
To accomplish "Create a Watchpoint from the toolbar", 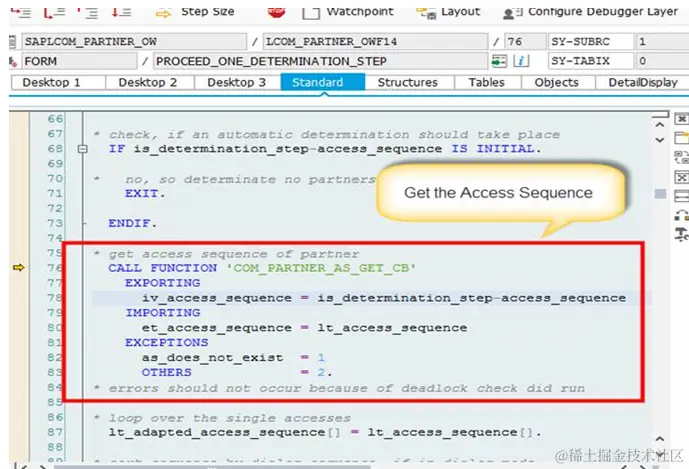I will coord(348,12).
